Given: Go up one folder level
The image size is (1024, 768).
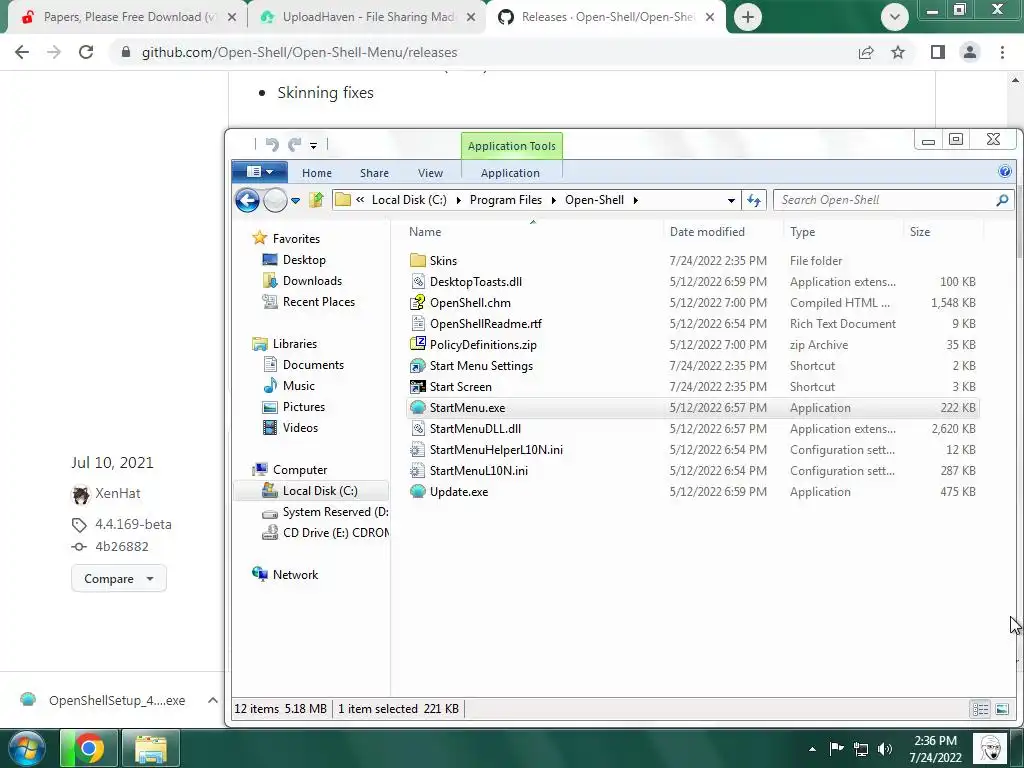Looking at the screenshot, I should [317, 200].
